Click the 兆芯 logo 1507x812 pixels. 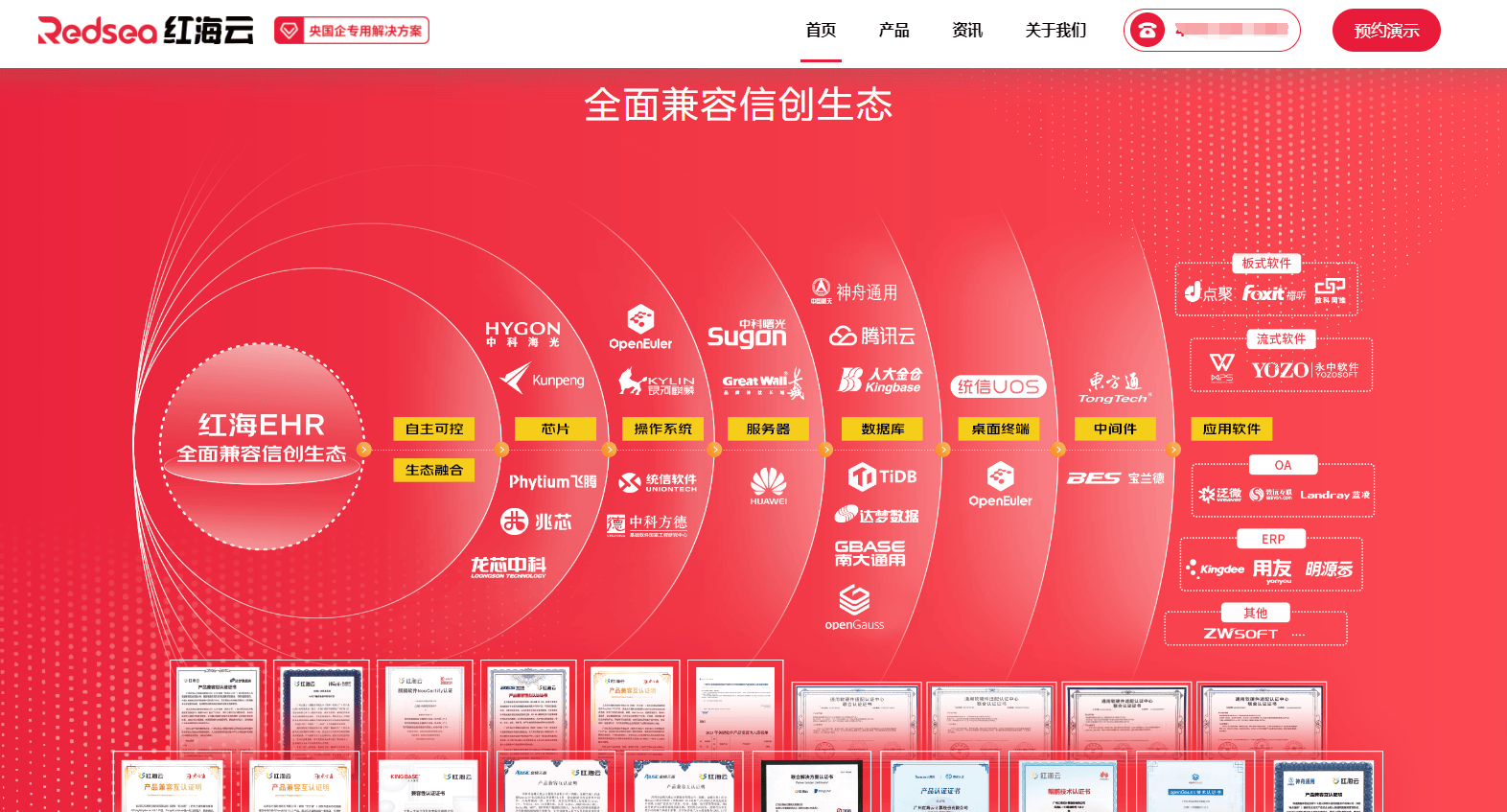coord(536,522)
